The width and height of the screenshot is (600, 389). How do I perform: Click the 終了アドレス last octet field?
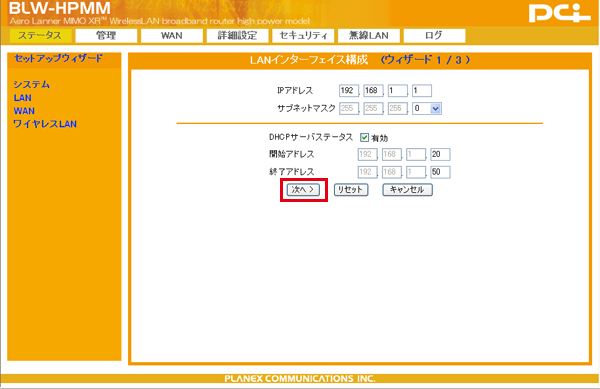click(x=440, y=172)
